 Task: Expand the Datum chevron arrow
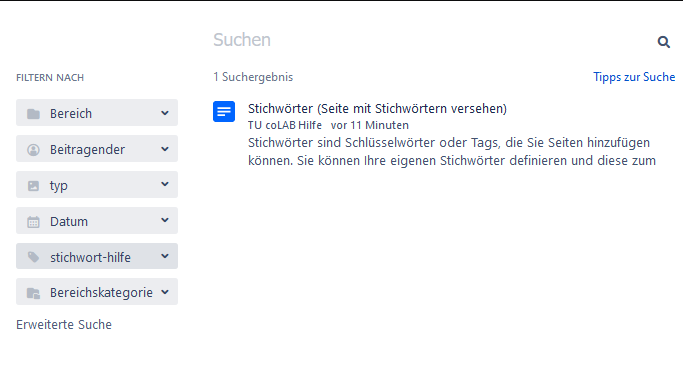165,220
